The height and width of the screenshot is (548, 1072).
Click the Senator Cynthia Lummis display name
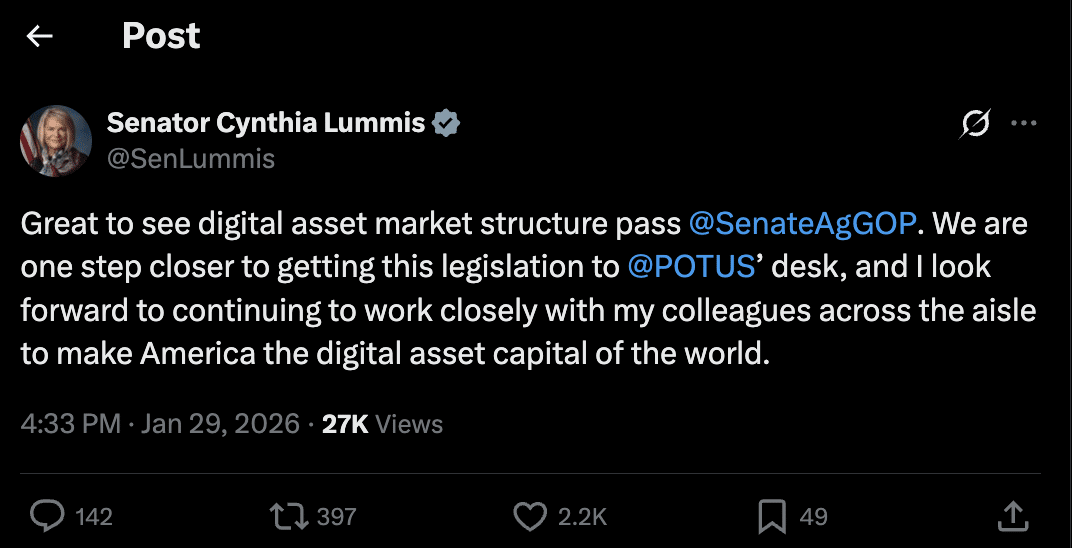(x=266, y=124)
